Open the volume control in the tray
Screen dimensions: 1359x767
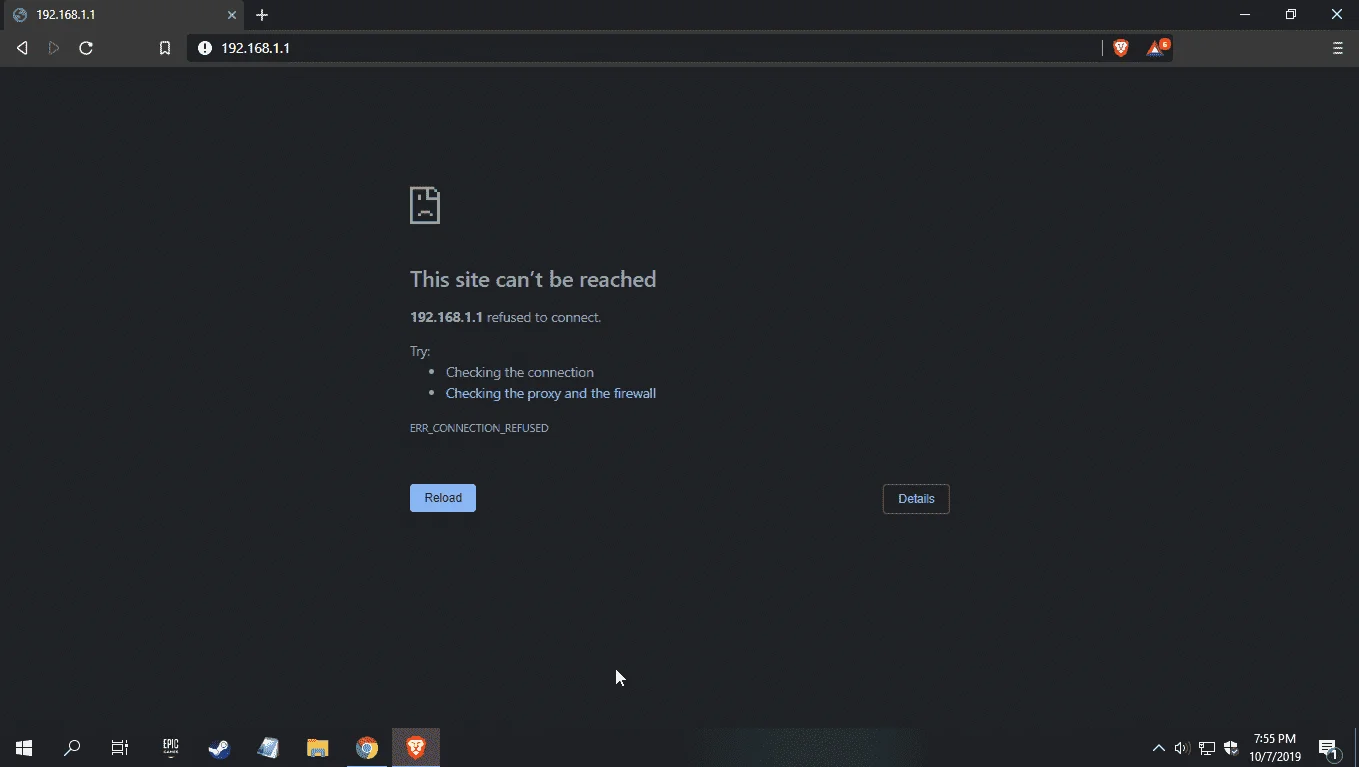click(x=1182, y=748)
